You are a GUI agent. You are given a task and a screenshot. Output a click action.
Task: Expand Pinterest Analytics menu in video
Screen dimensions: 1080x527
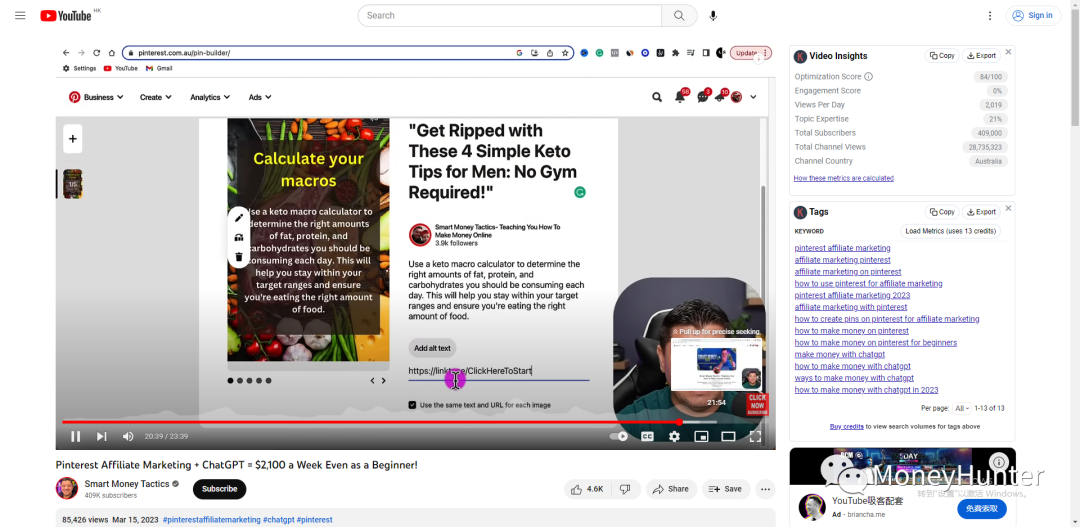(210, 97)
